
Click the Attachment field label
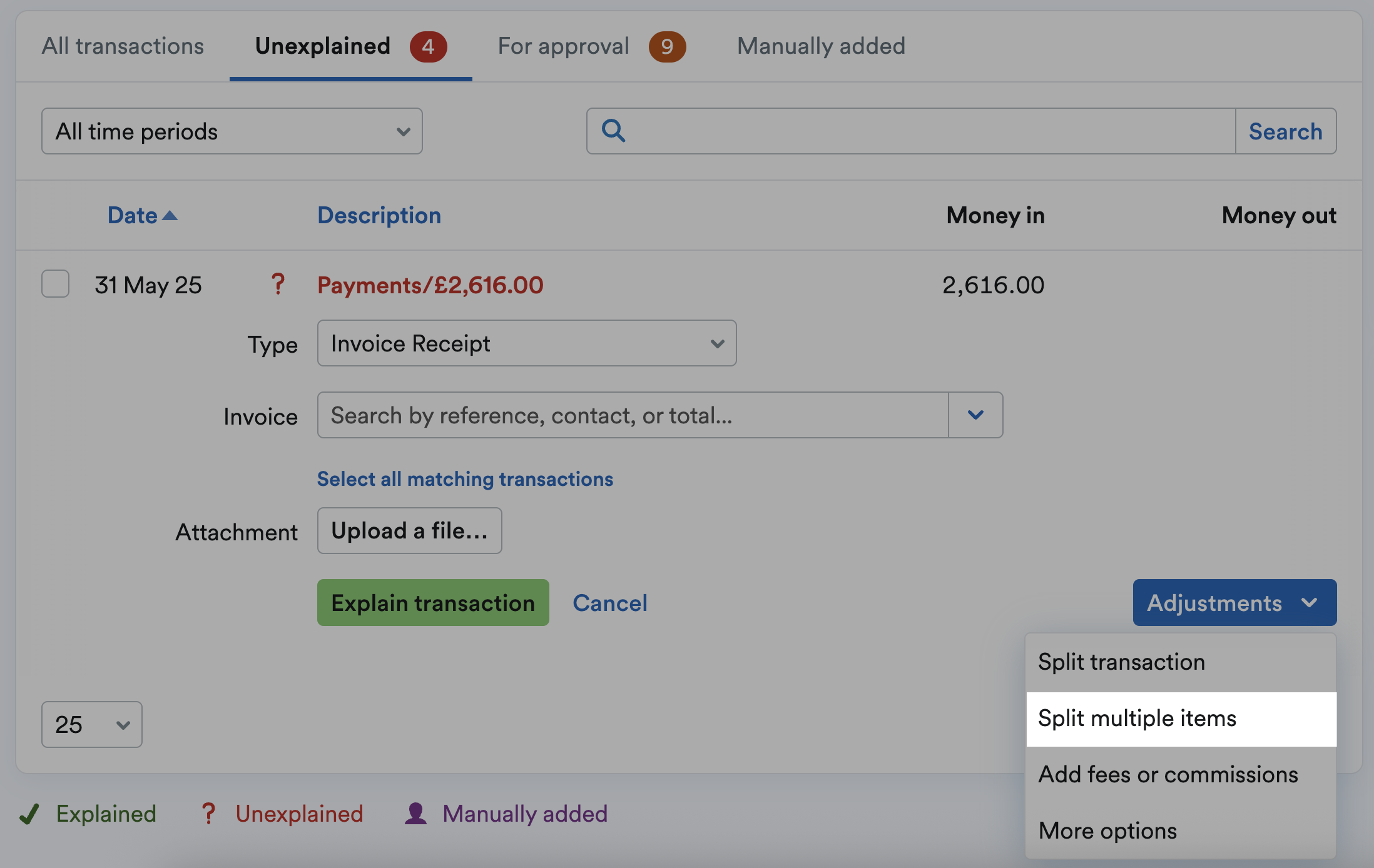tap(237, 532)
